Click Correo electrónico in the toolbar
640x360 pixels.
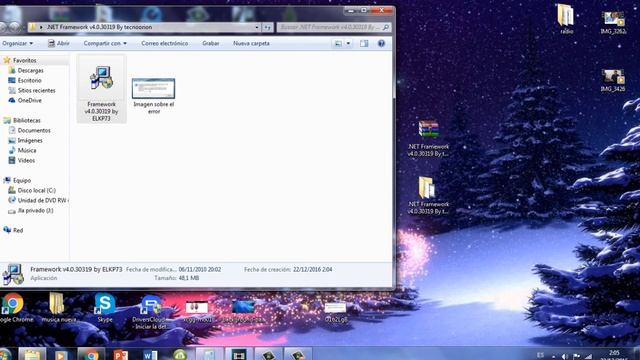pos(164,43)
